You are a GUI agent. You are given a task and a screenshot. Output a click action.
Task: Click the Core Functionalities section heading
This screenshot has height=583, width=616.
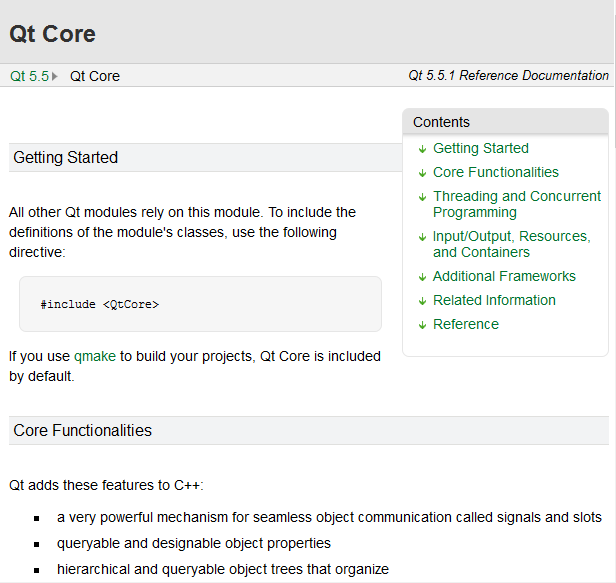tap(82, 431)
